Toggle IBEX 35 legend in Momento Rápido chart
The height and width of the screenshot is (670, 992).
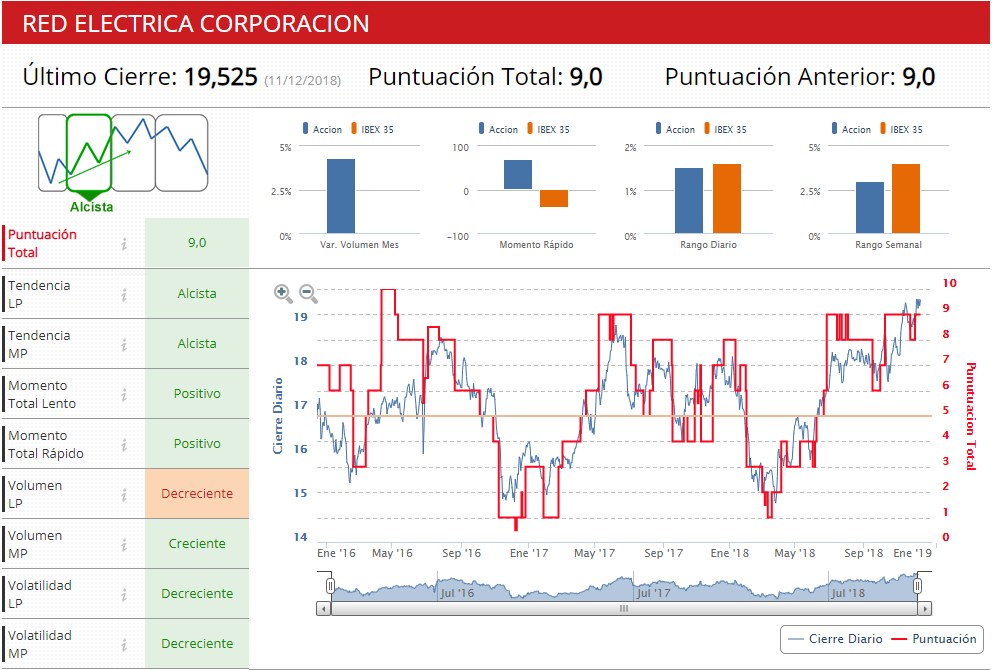(x=549, y=129)
